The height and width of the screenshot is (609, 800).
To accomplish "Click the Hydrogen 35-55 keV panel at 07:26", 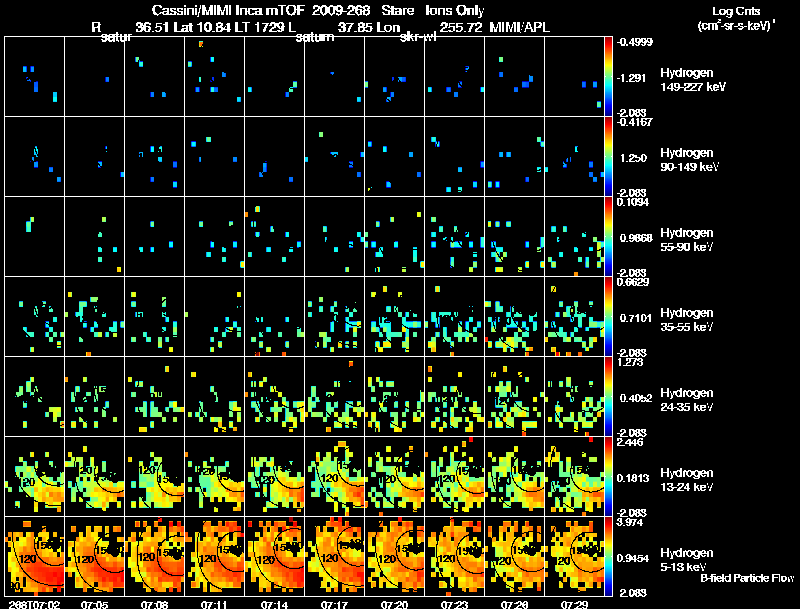I will click(514, 316).
